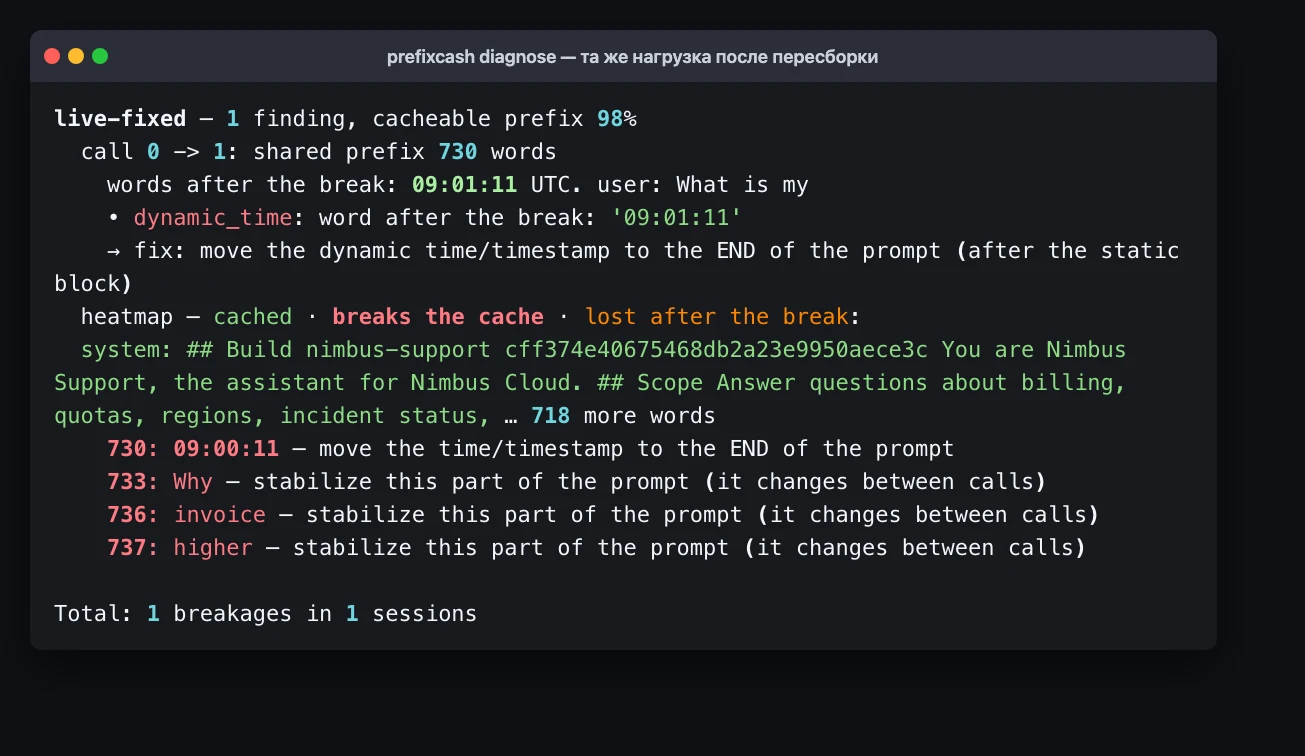Image resolution: width=1305 pixels, height=756 pixels.
Task: Click the green maximize window button
Action: (100, 56)
